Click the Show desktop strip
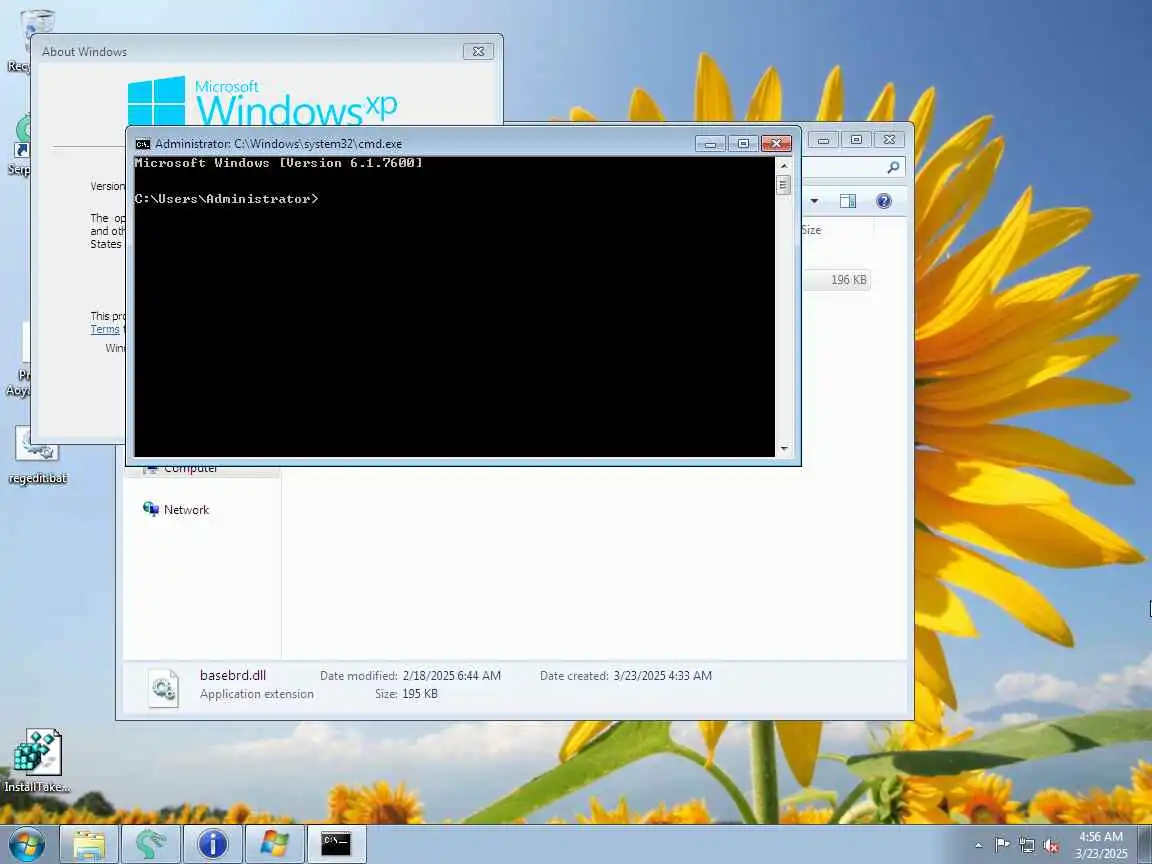1152x864 pixels. pos(1145,844)
